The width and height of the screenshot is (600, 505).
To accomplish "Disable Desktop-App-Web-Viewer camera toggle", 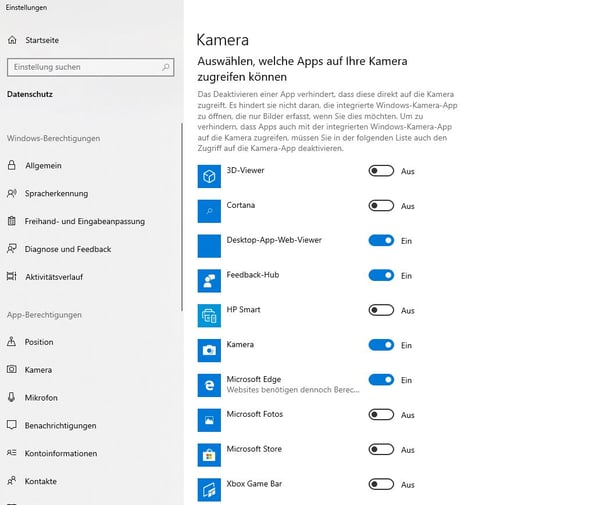I will click(x=381, y=240).
